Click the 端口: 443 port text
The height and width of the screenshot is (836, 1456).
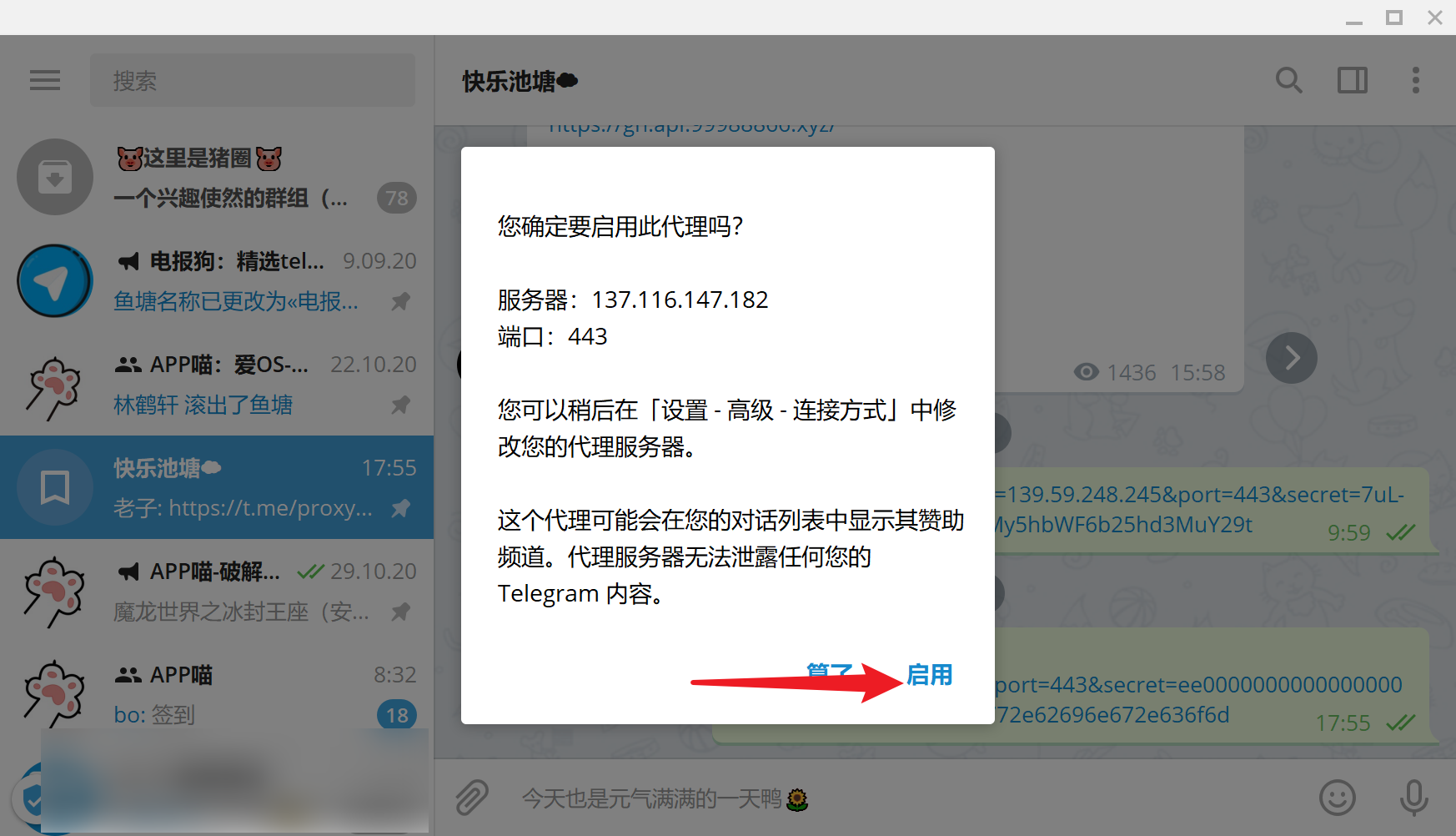point(553,336)
